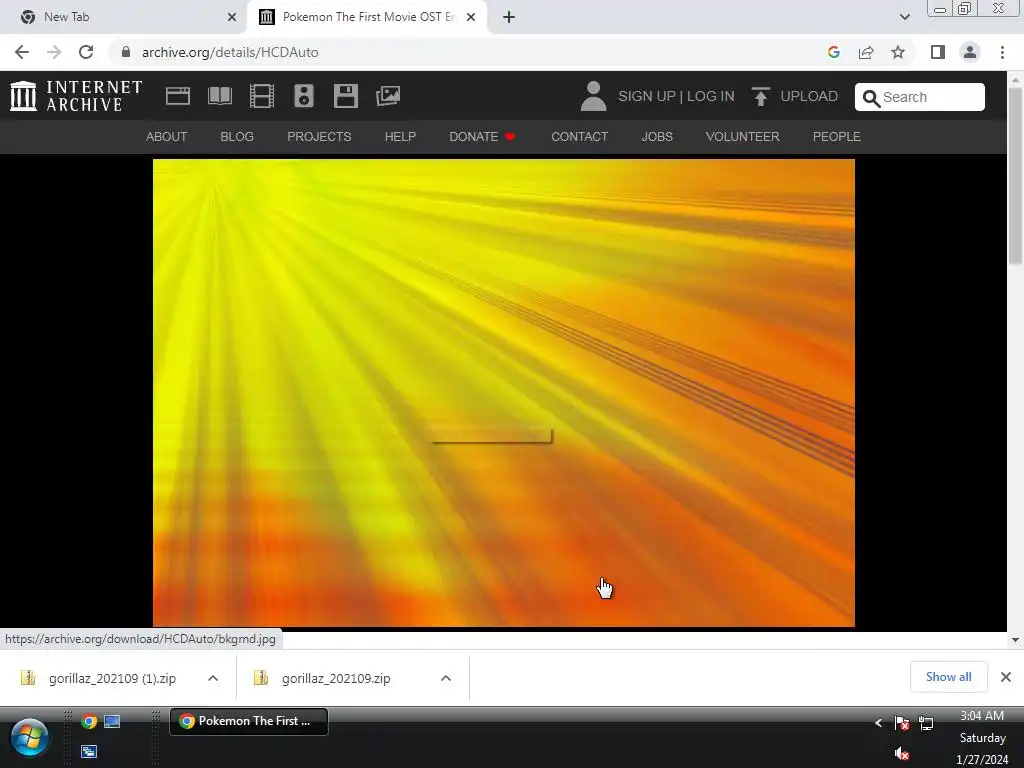This screenshot has width=1024, height=768.
Task: Open the ABOUT menu item
Action: pos(167,137)
